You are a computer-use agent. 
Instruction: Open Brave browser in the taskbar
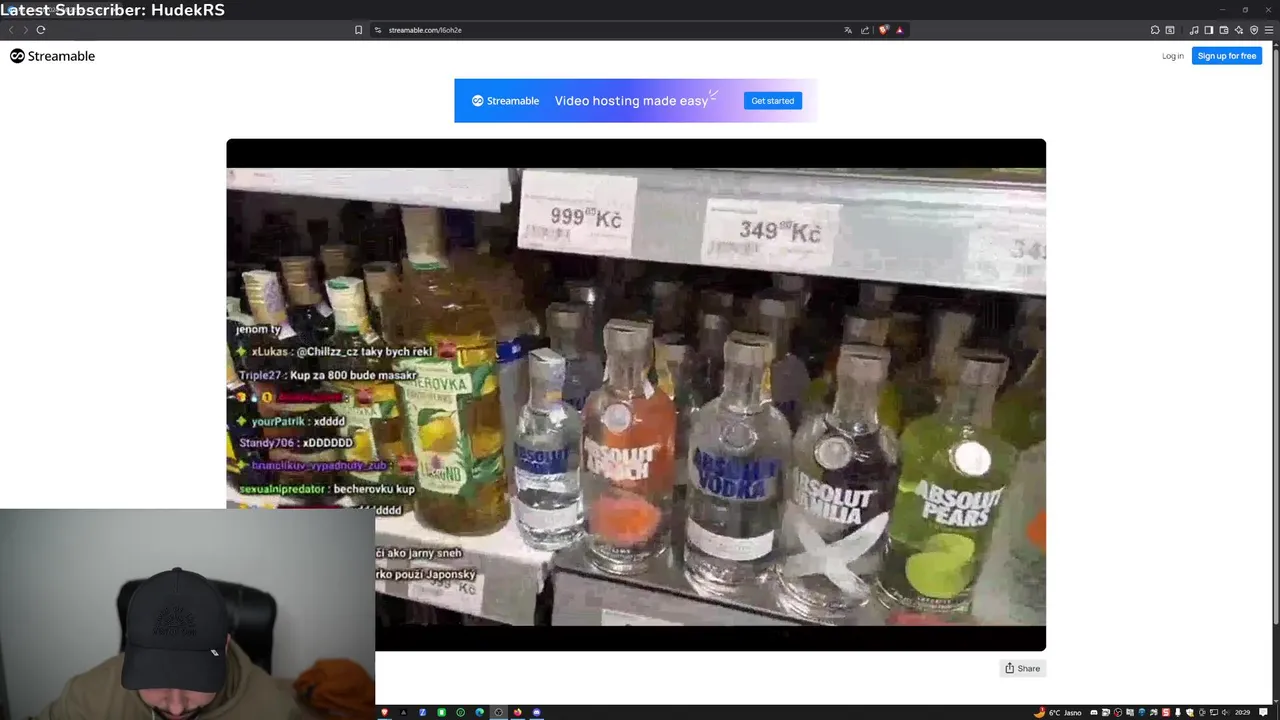pyautogui.click(x=384, y=712)
